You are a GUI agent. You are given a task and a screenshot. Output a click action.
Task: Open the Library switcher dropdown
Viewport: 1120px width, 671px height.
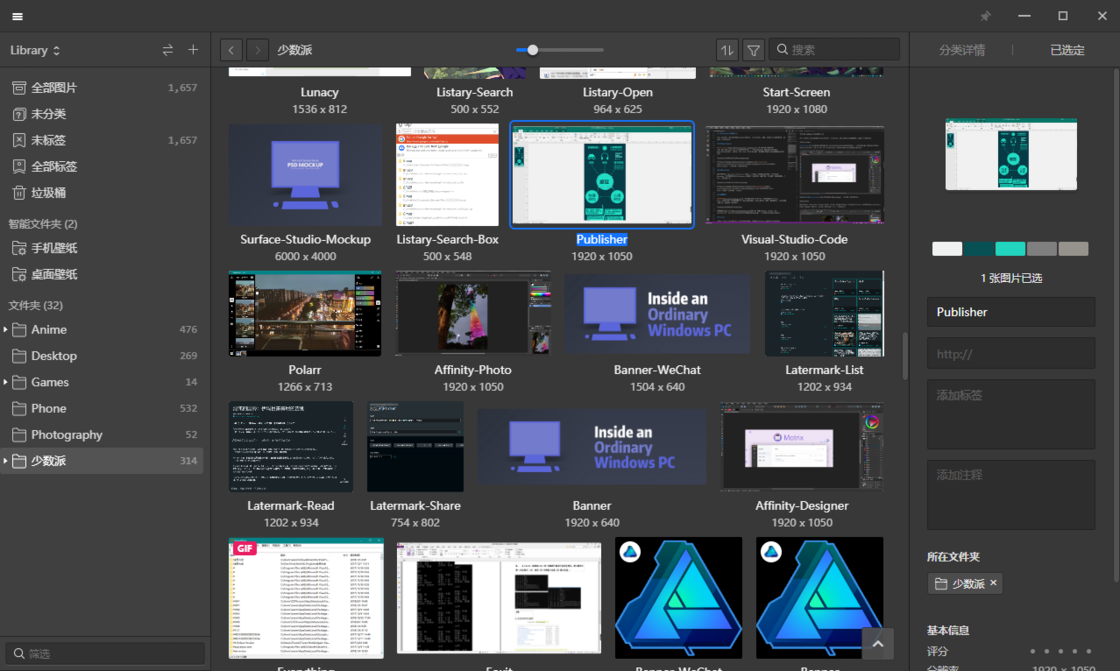click(35, 50)
